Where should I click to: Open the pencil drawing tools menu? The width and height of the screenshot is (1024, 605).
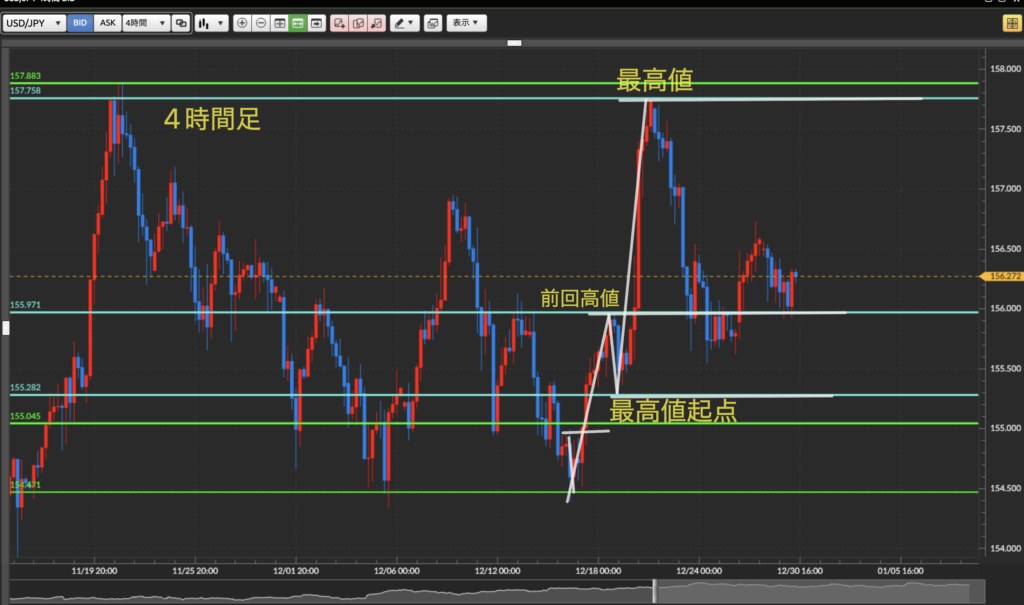[x=405, y=23]
